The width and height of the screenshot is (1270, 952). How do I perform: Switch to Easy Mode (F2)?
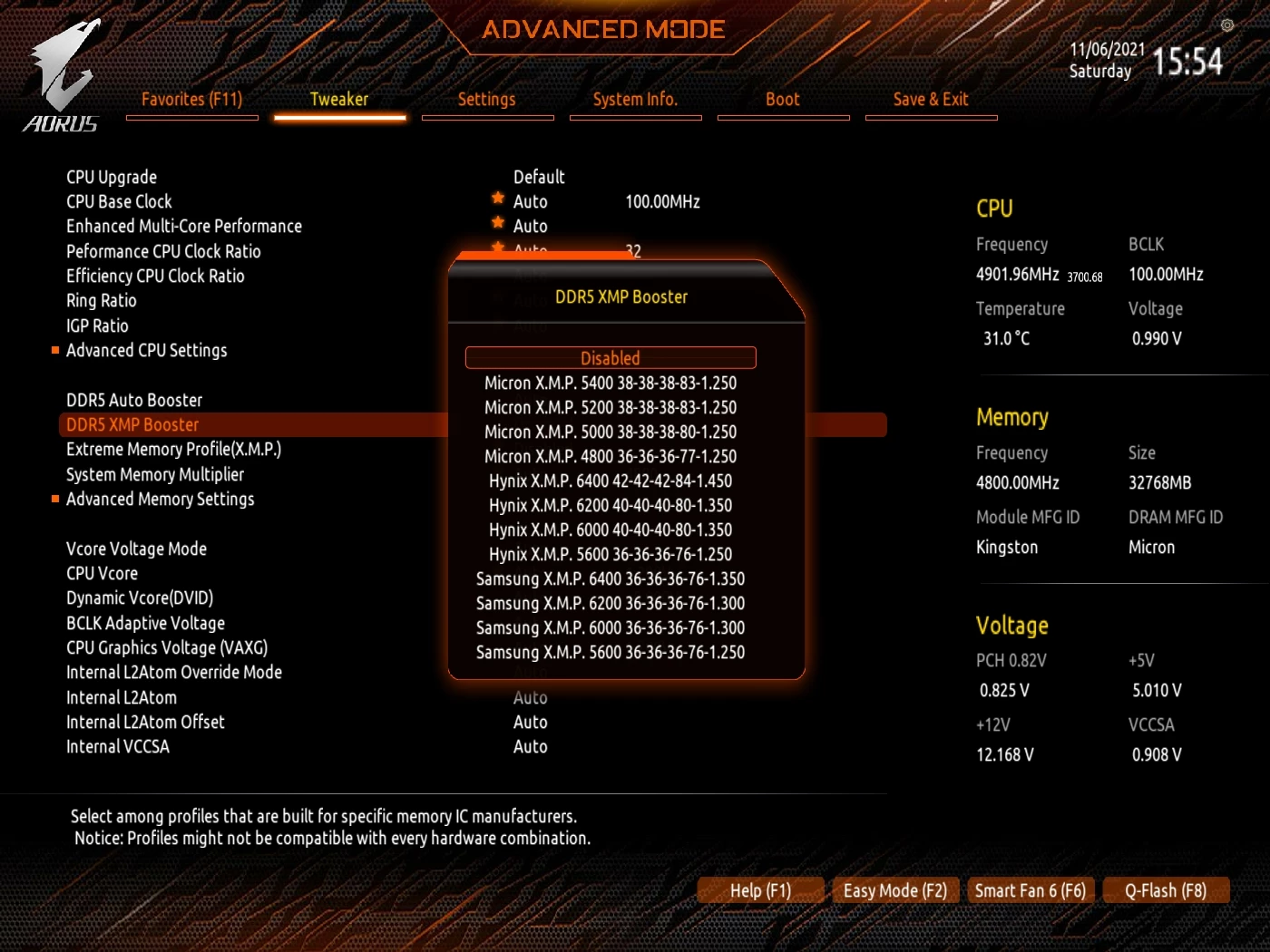(x=895, y=890)
